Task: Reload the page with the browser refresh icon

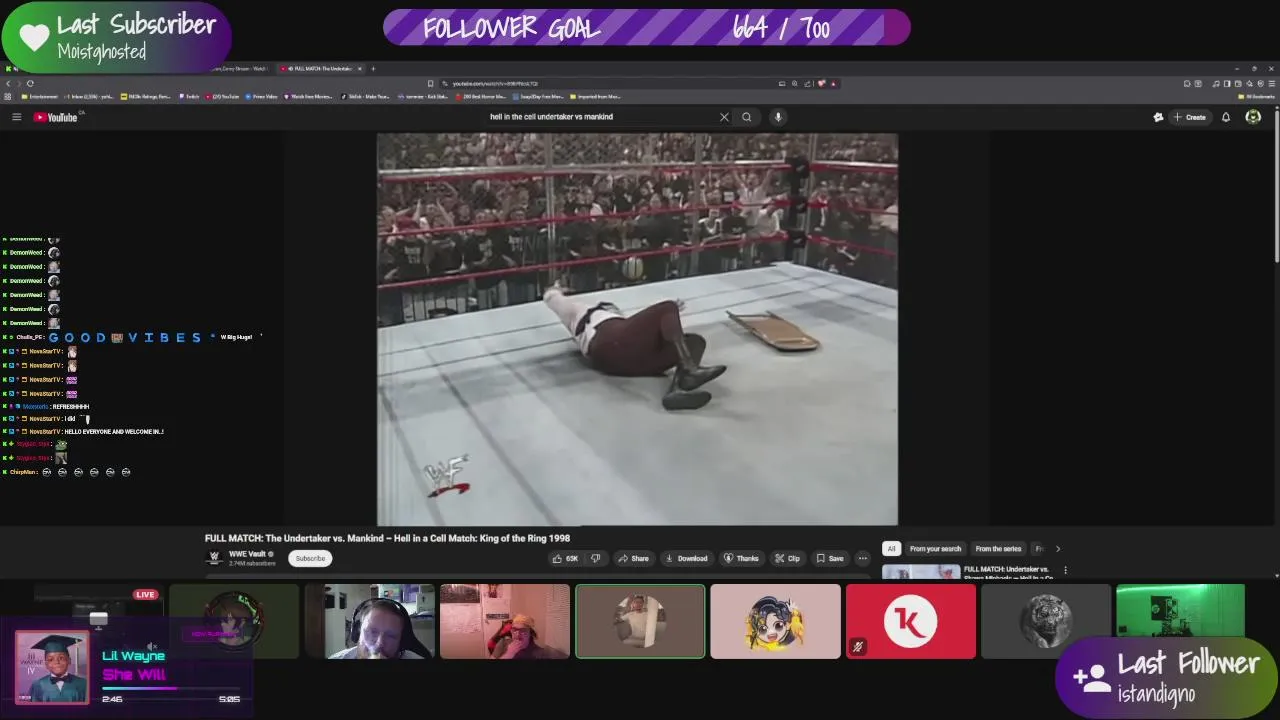Action: 30,83
